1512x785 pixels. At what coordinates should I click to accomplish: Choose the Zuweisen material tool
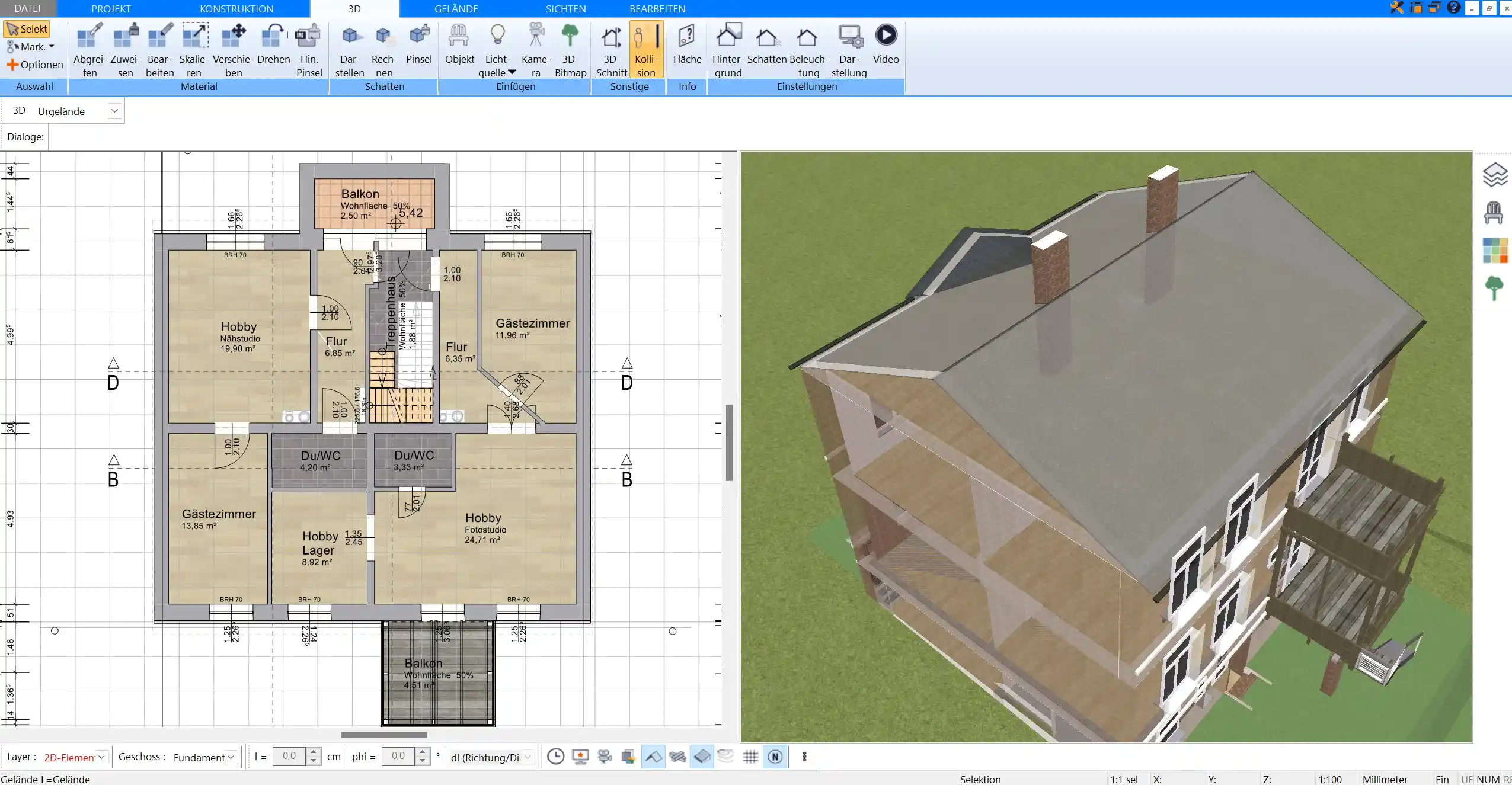click(126, 50)
